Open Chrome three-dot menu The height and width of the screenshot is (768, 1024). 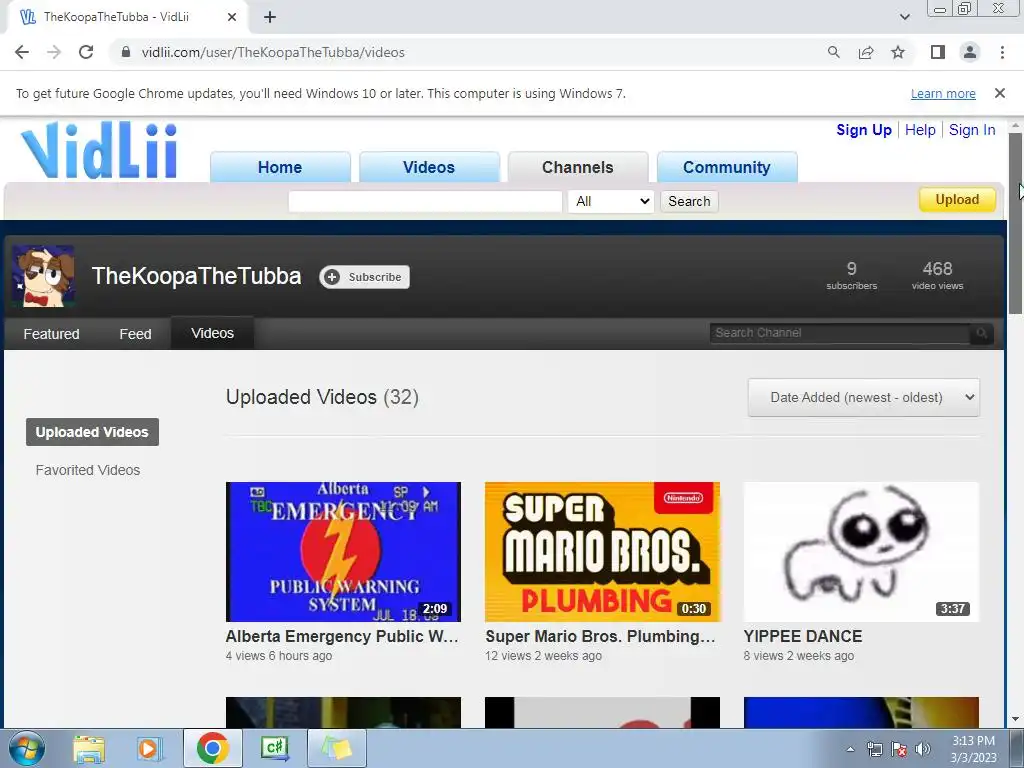[x=1002, y=52]
